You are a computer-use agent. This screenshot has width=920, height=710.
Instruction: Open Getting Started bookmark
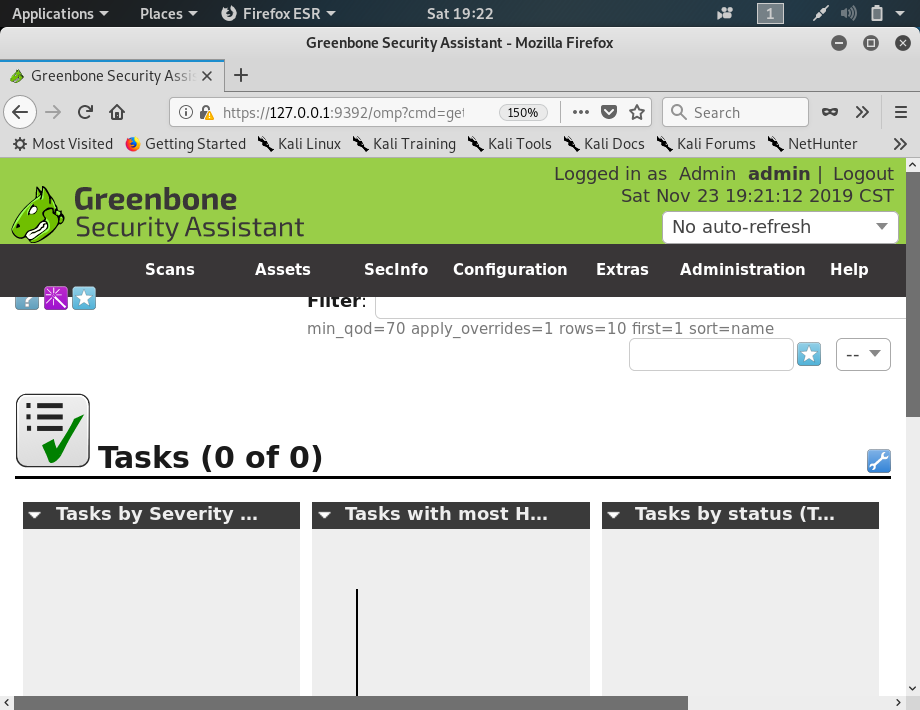[x=186, y=144]
